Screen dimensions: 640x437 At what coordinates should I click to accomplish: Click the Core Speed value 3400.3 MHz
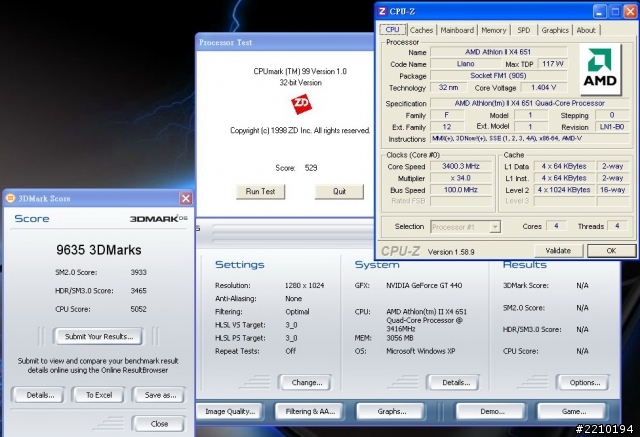pos(461,166)
